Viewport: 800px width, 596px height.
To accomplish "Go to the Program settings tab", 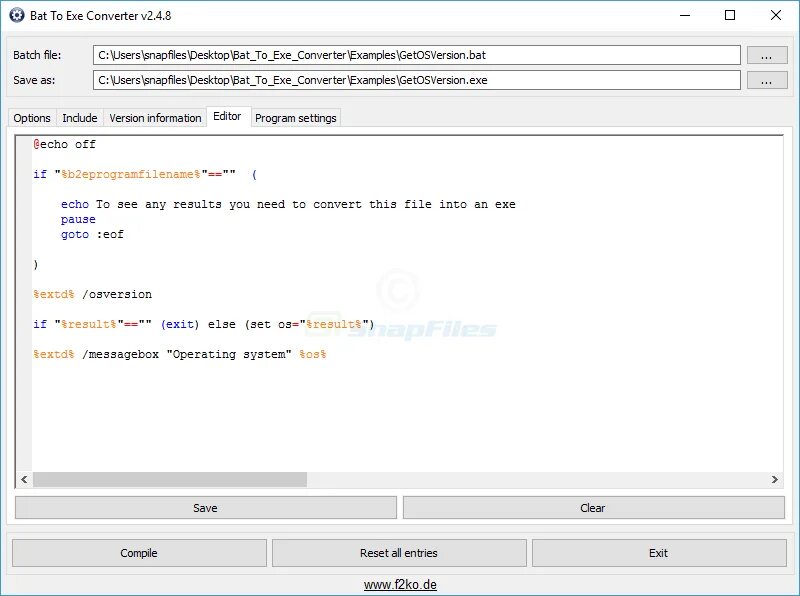I will click(295, 118).
